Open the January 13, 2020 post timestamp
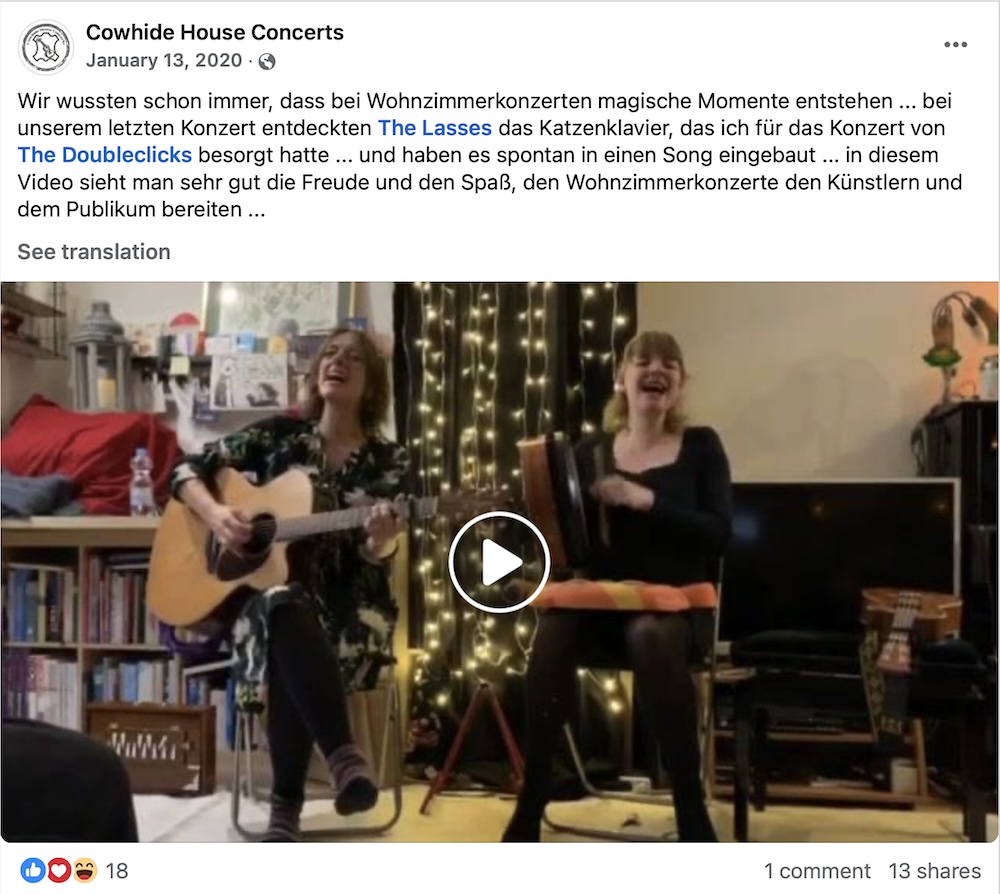The height and width of the screenshot is (894, 1000). tap(164, 60)
